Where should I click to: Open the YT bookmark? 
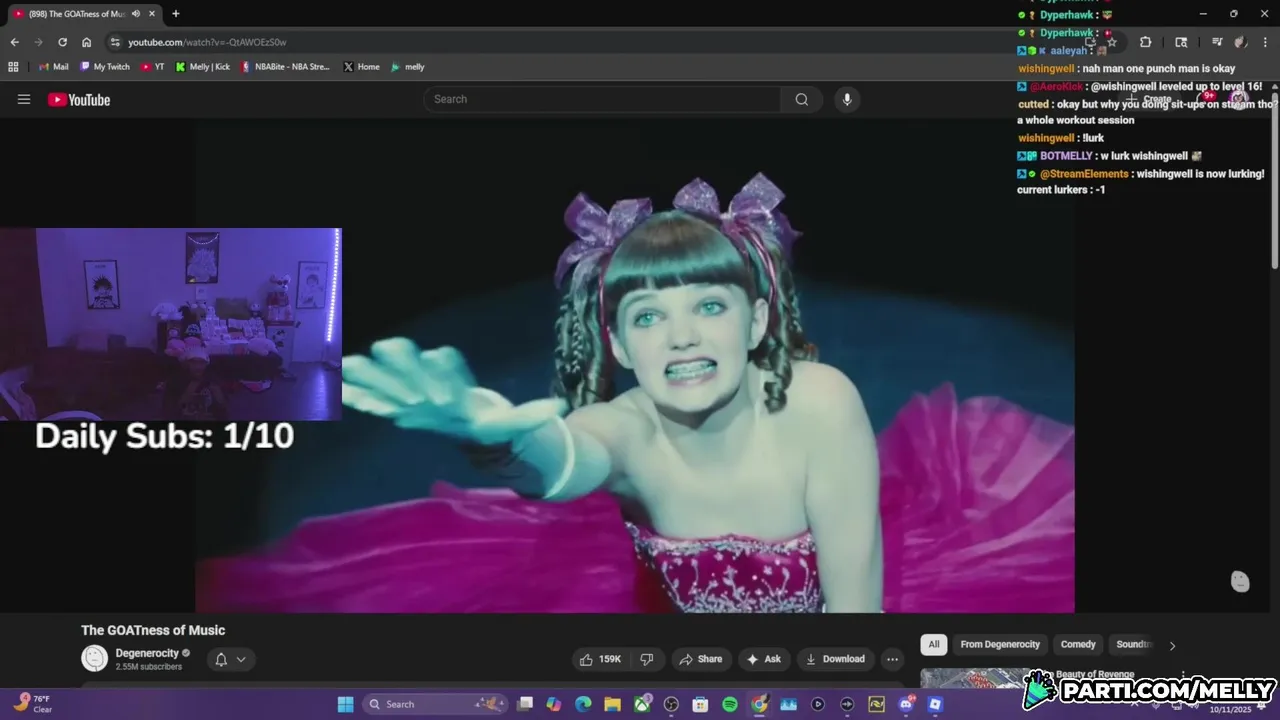tap(153, 67)
